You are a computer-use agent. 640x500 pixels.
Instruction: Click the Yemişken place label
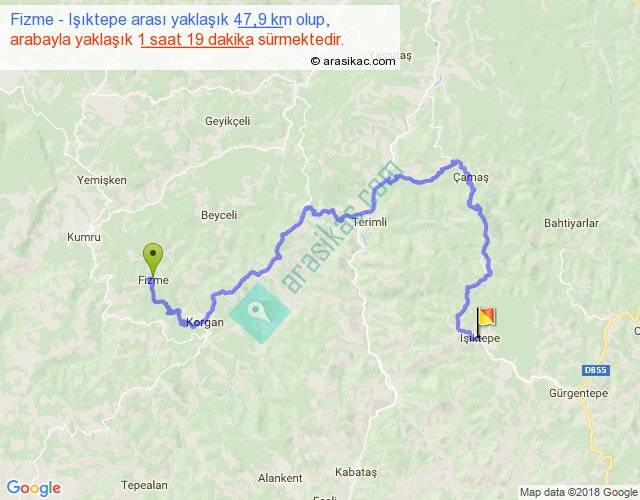coord(102,180)
